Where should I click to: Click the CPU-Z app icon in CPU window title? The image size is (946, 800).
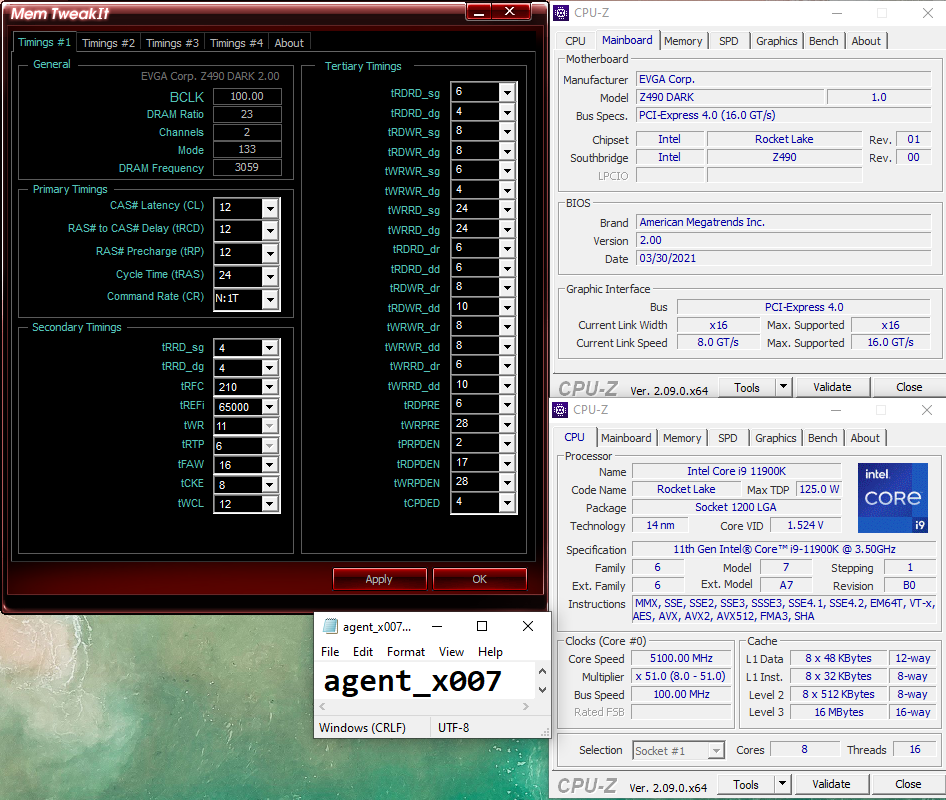click(x=560, y=410)
